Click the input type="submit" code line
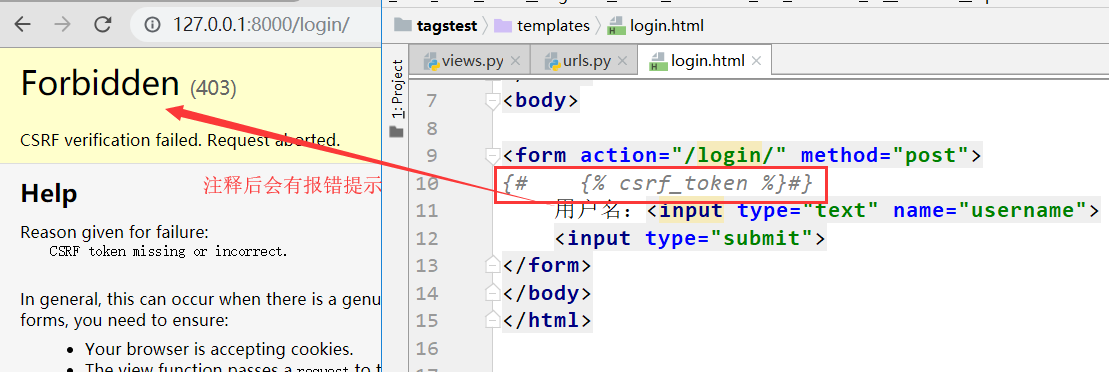Viewport: 1109px width, 372px height. coord(690,238)
